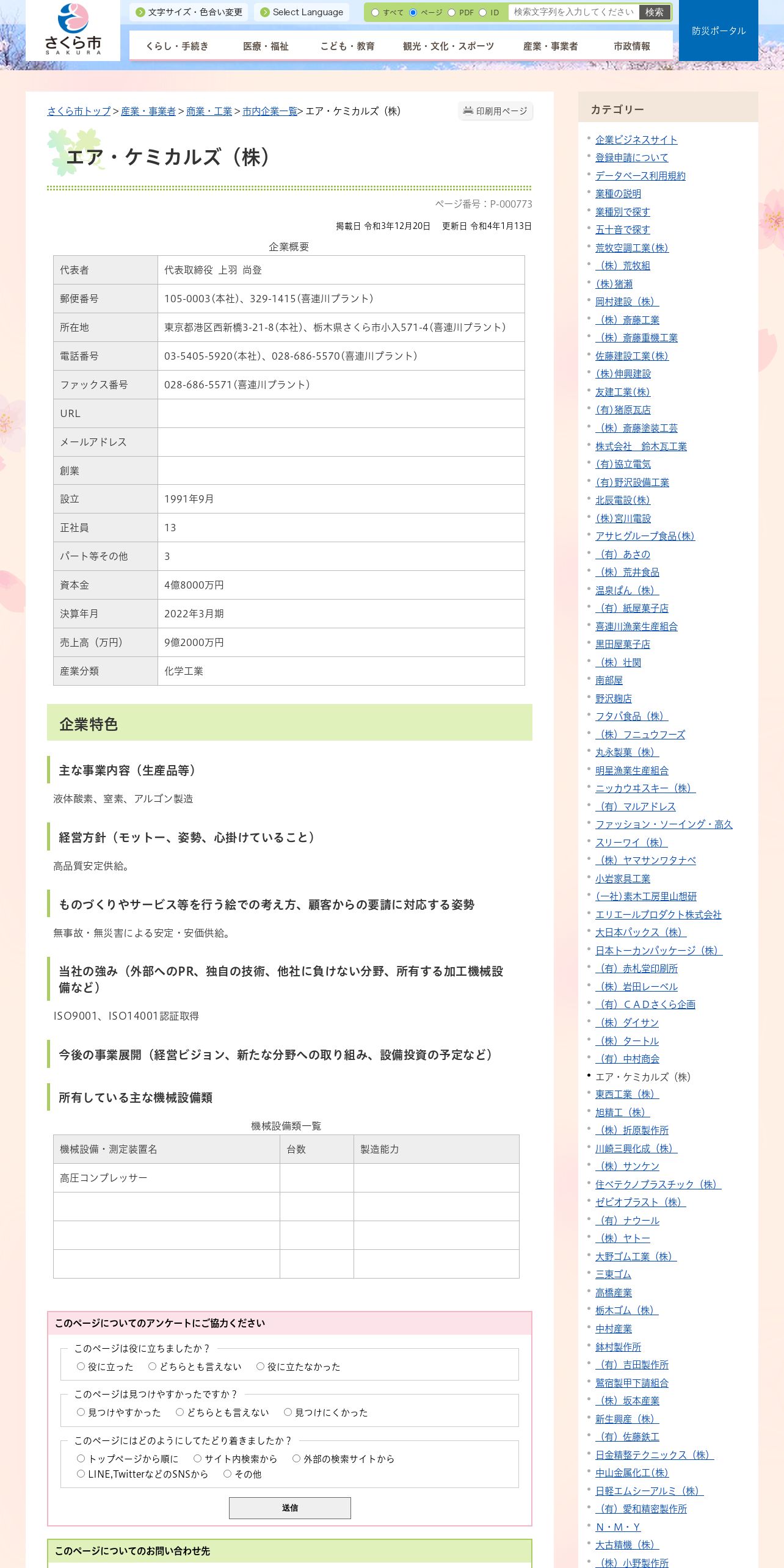Select the ID search scope radio
Image resolution: width=784 pixels, height=1568 pixels.
point(482,12)
